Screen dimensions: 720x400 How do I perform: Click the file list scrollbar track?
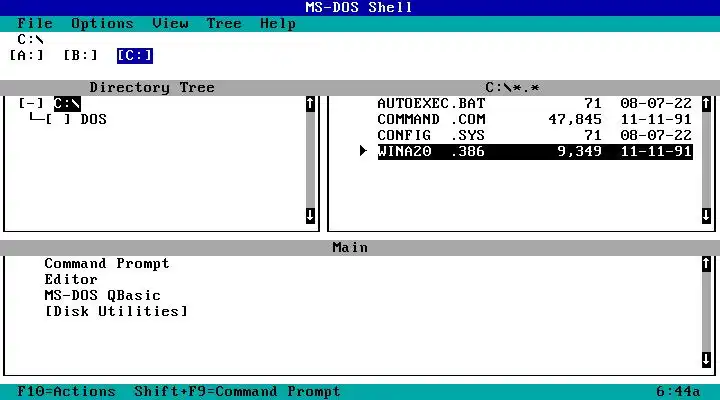pos(706,160)
